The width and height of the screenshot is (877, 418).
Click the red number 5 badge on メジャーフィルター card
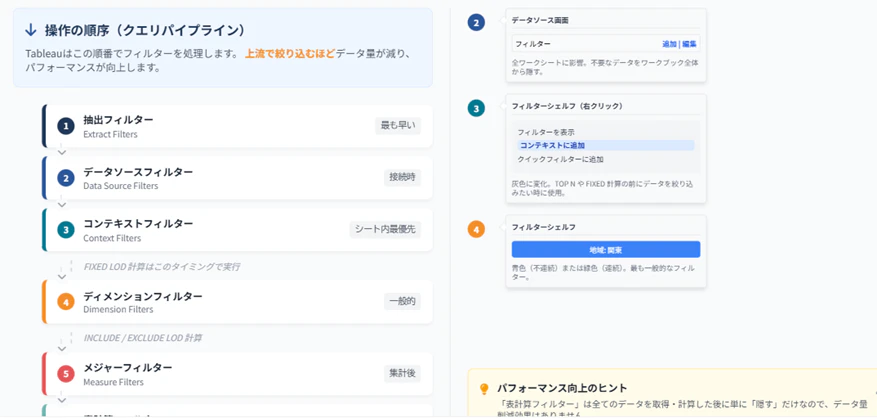[x=65, y=374]
